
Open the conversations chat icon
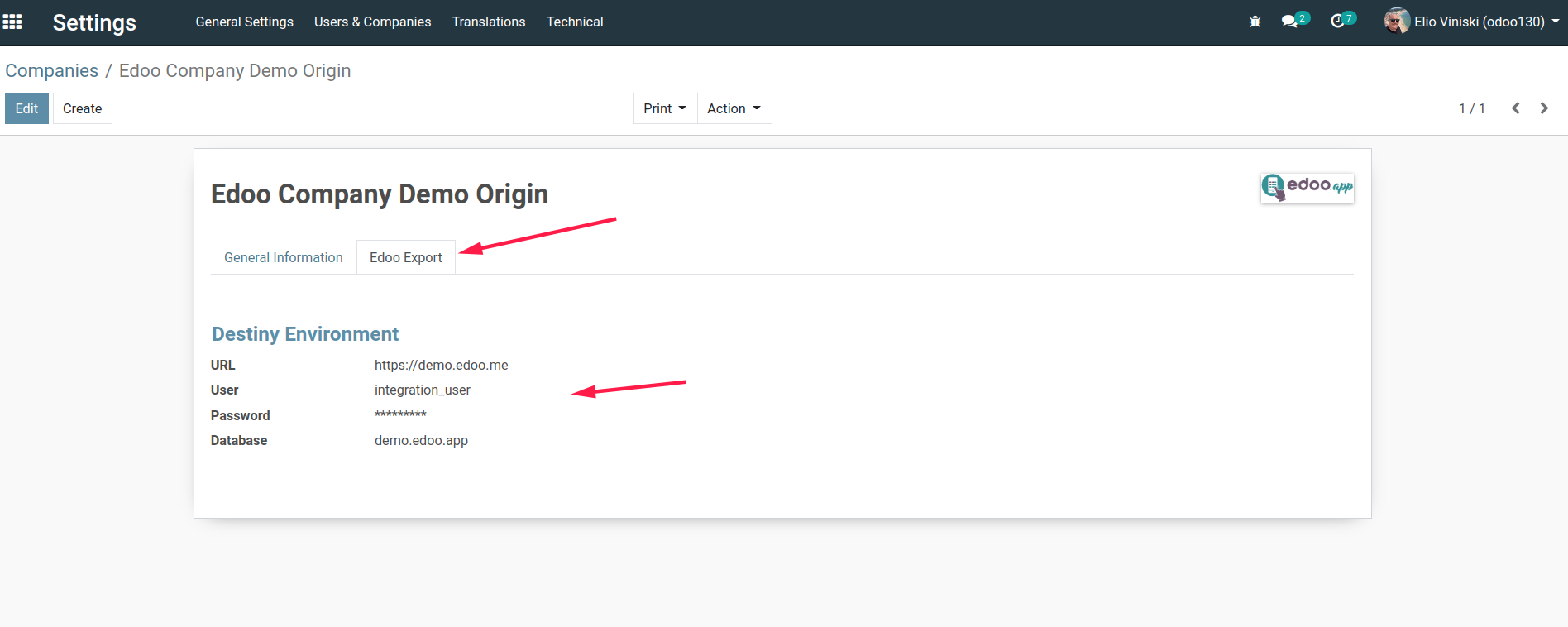(x=1289, y=22)
